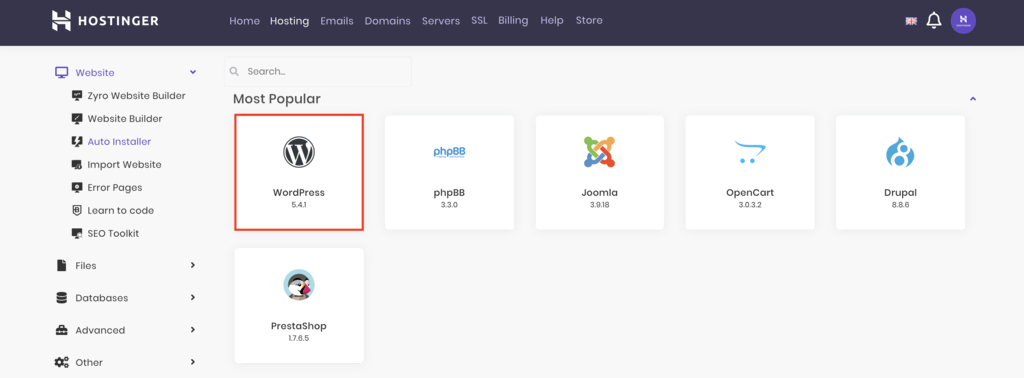Click the Databases label in sidebar

click(102, 298)
